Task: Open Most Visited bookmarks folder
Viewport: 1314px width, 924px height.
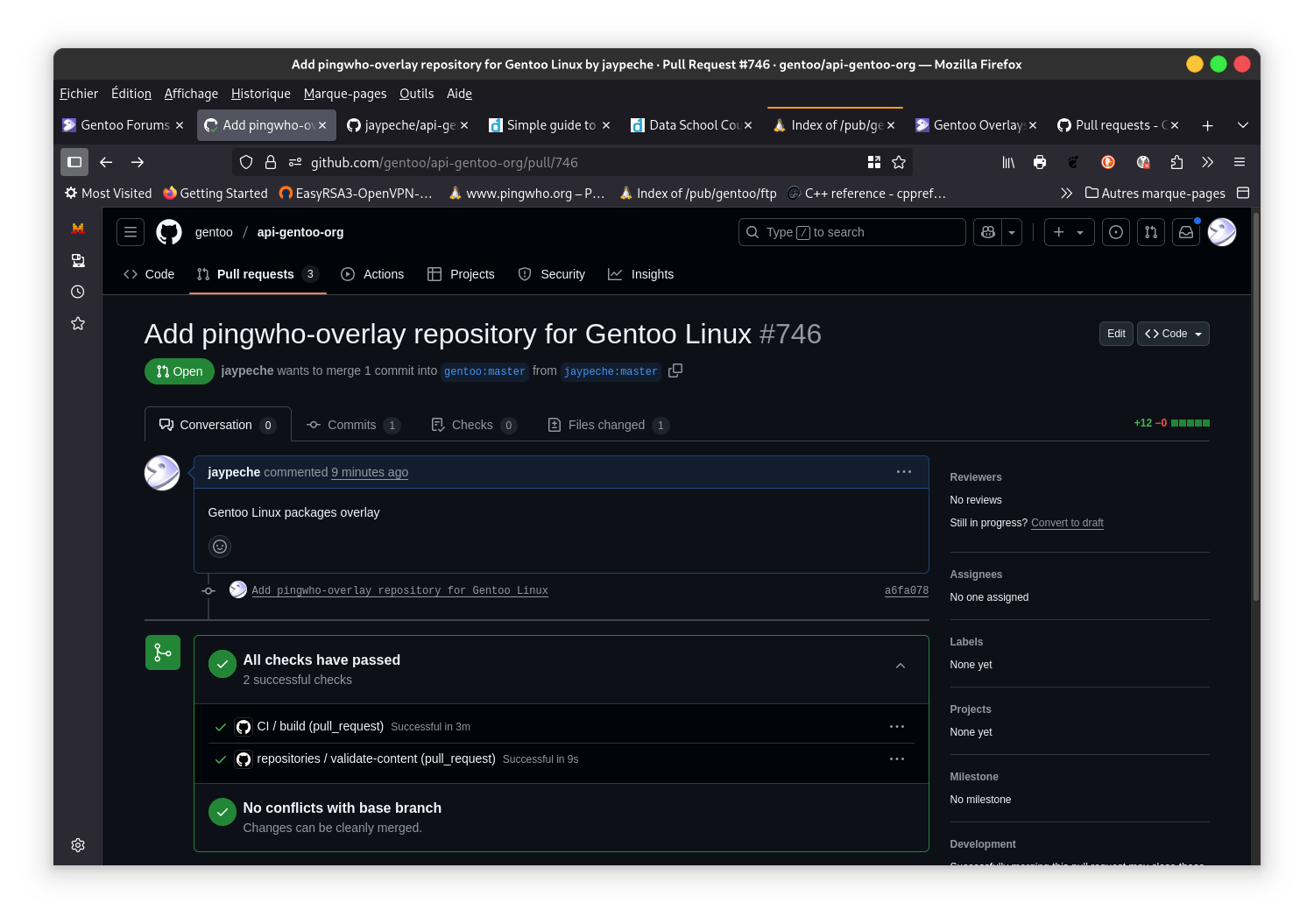Action: (x=108, y=193)
